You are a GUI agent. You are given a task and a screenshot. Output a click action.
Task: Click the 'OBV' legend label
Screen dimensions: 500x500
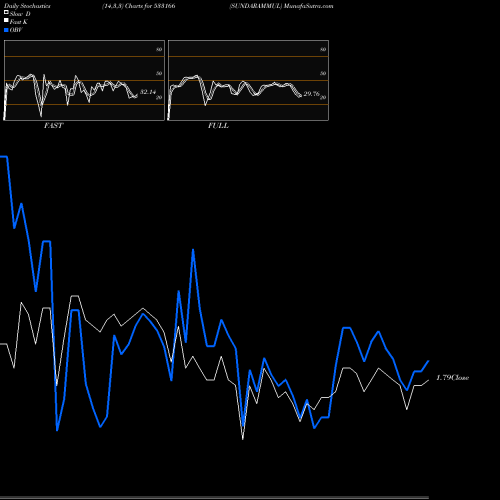pyautogui.click(x=16, y=30)
